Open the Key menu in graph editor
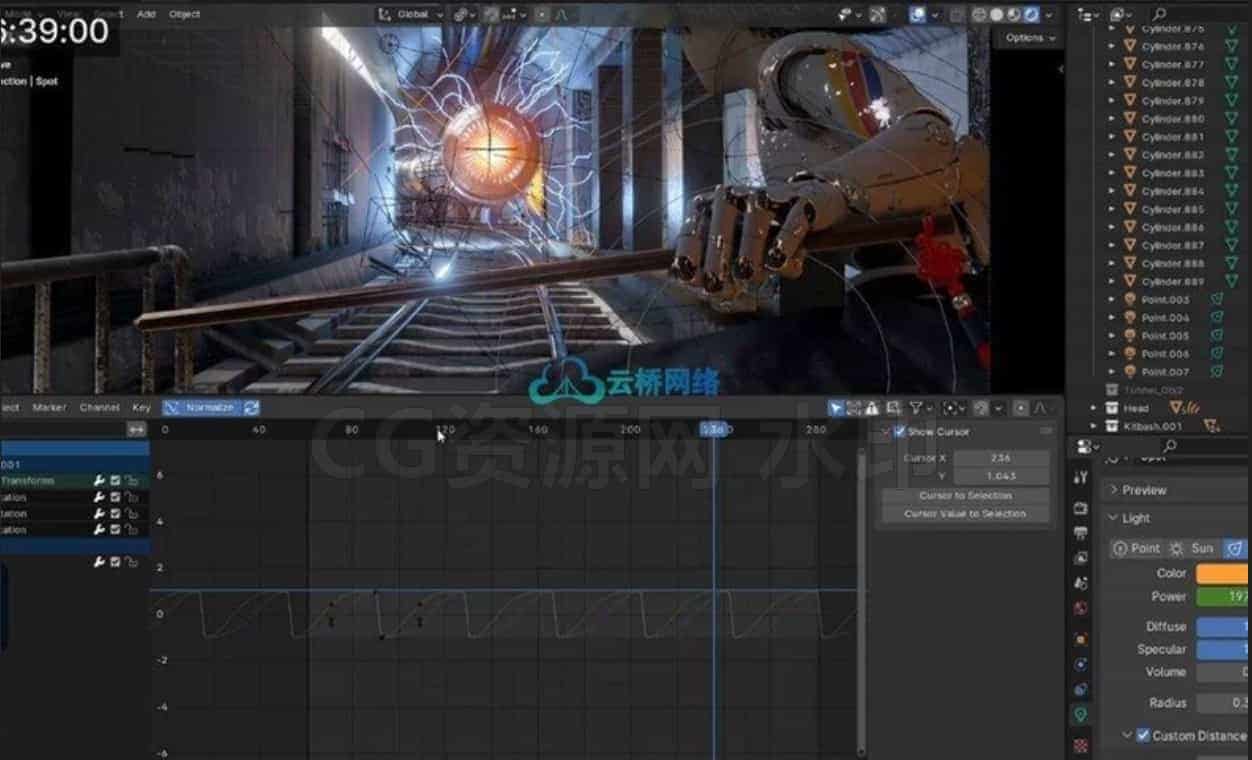The image size is (1252, 760). pyautogui.click(x=141, y=408)
